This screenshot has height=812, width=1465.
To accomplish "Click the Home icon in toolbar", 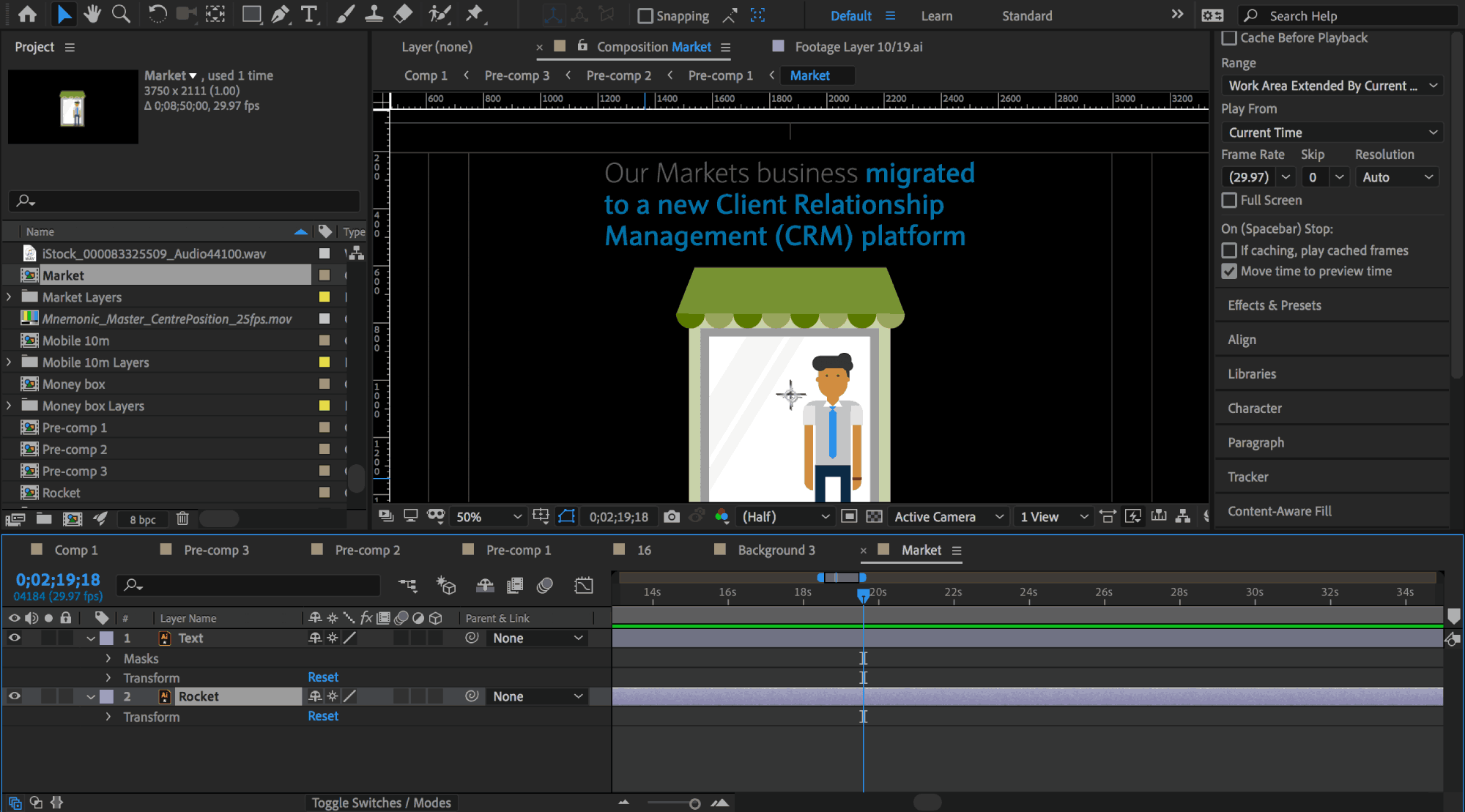I will tap(28, 14).
